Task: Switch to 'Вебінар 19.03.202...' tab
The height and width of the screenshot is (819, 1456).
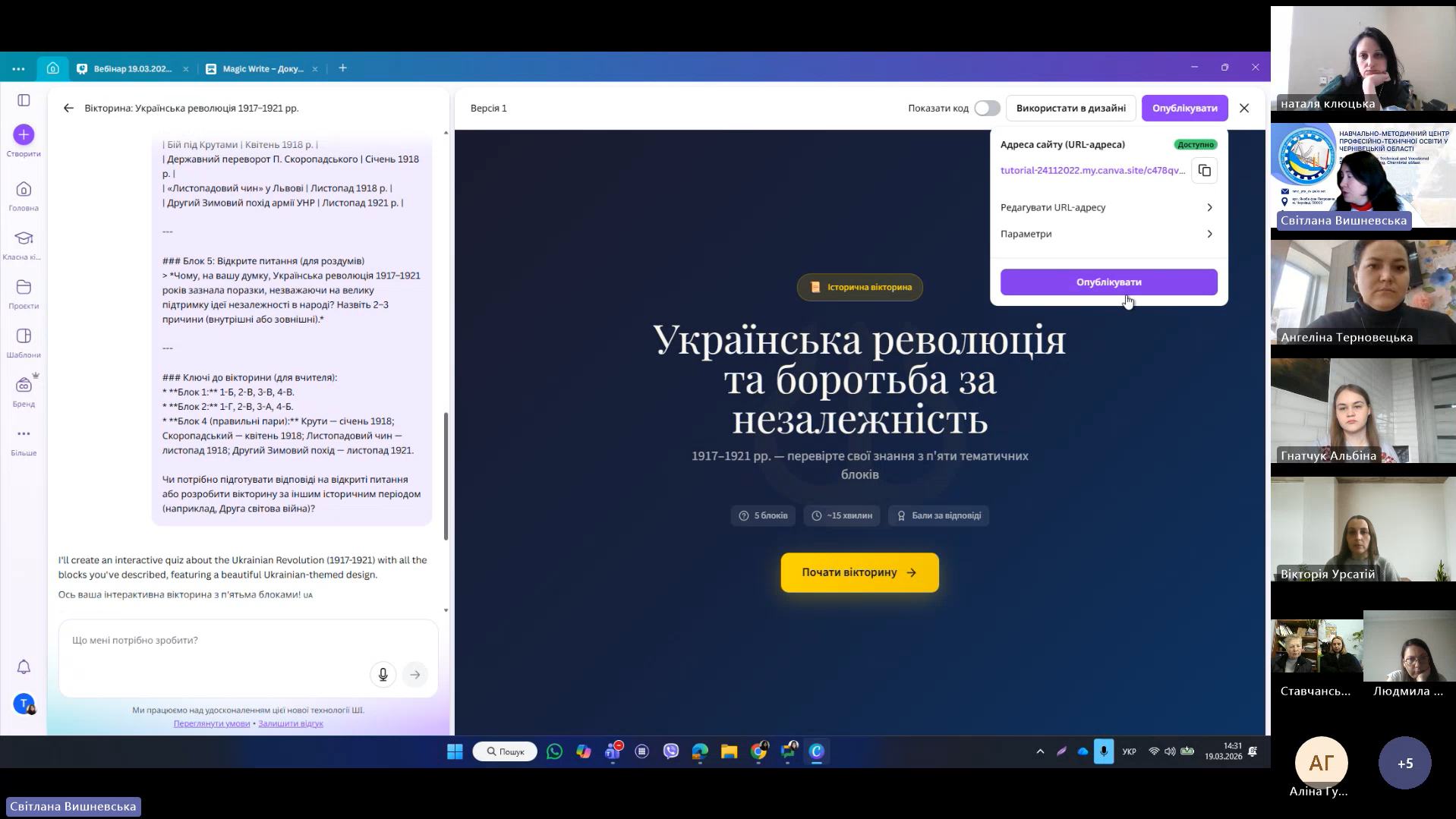Action: (133, 69)
